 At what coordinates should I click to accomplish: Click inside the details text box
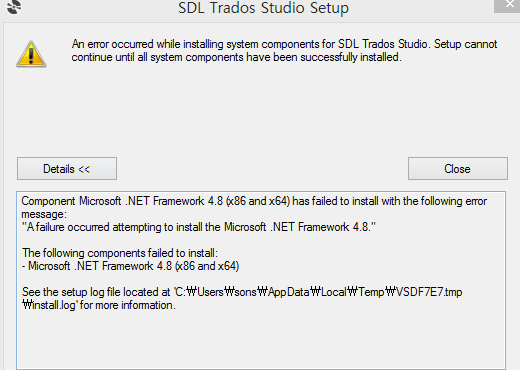261,280
